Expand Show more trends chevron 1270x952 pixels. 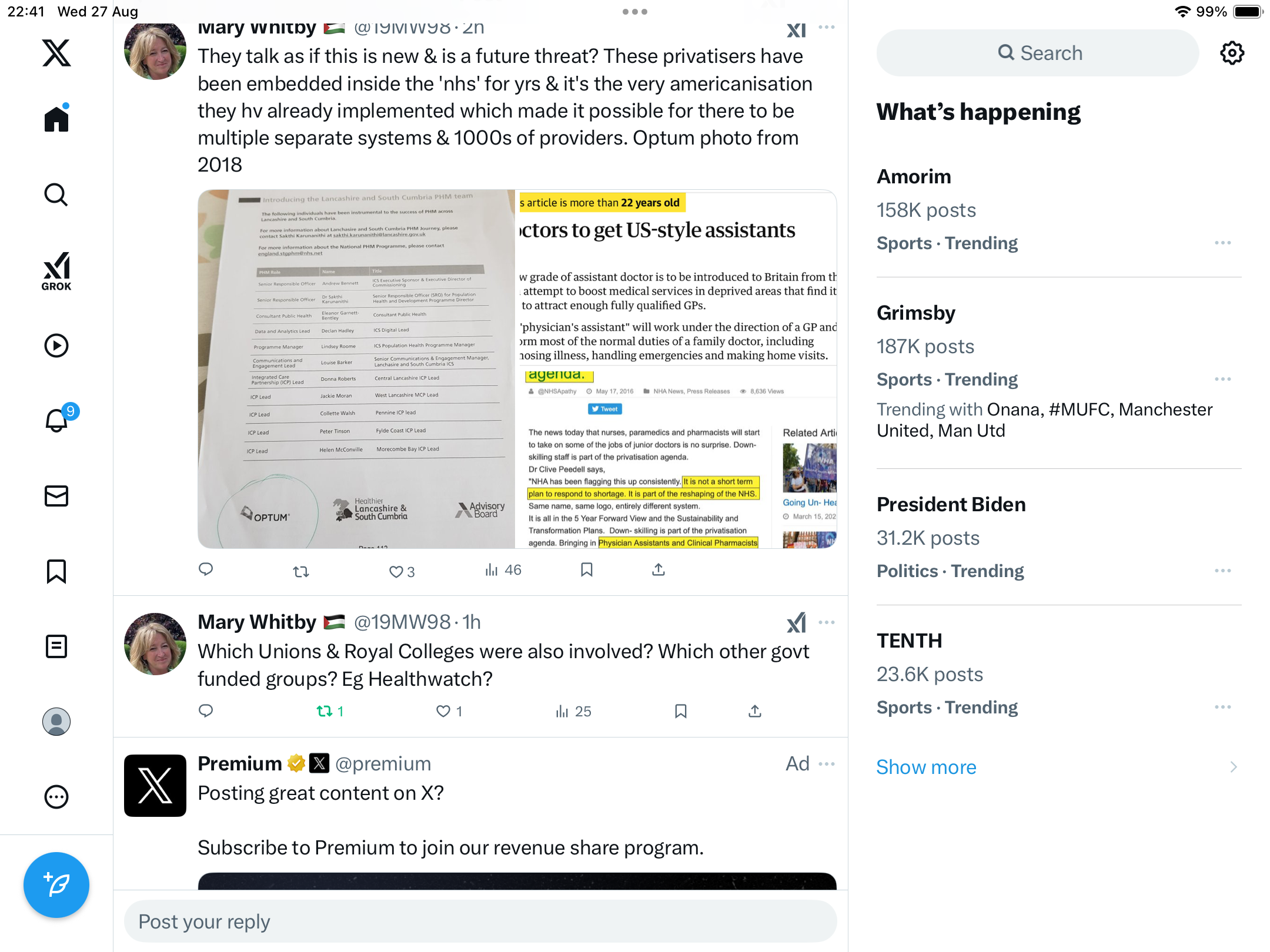pos(1234,767)
